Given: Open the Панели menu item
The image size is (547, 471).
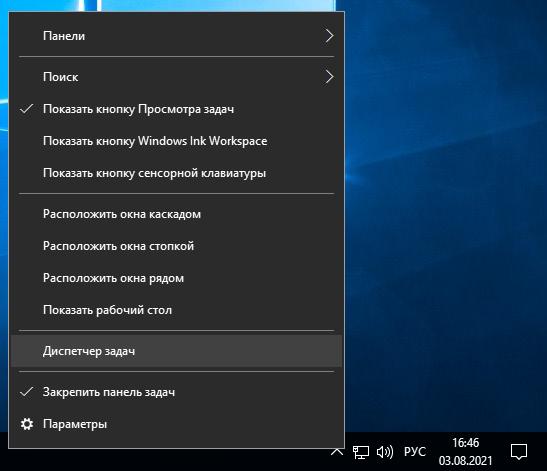Looking at the screenshot, I should [x=177, y=36].
